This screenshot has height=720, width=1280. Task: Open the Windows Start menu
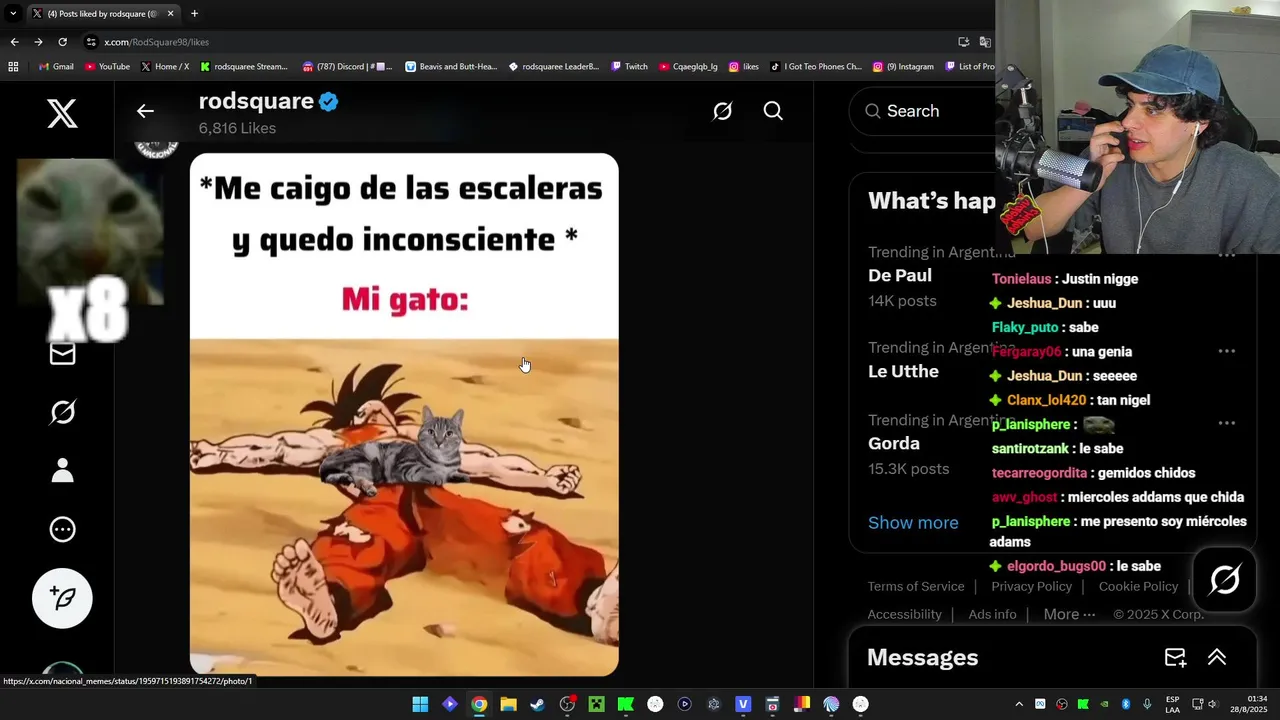[420, 704]
